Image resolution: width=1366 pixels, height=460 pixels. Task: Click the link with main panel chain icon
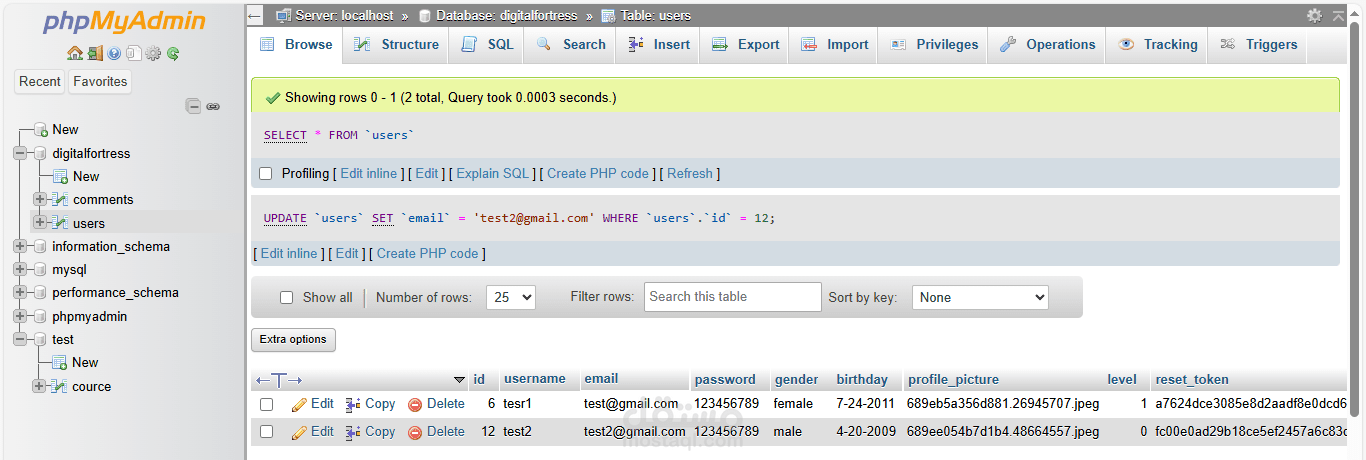213,106
